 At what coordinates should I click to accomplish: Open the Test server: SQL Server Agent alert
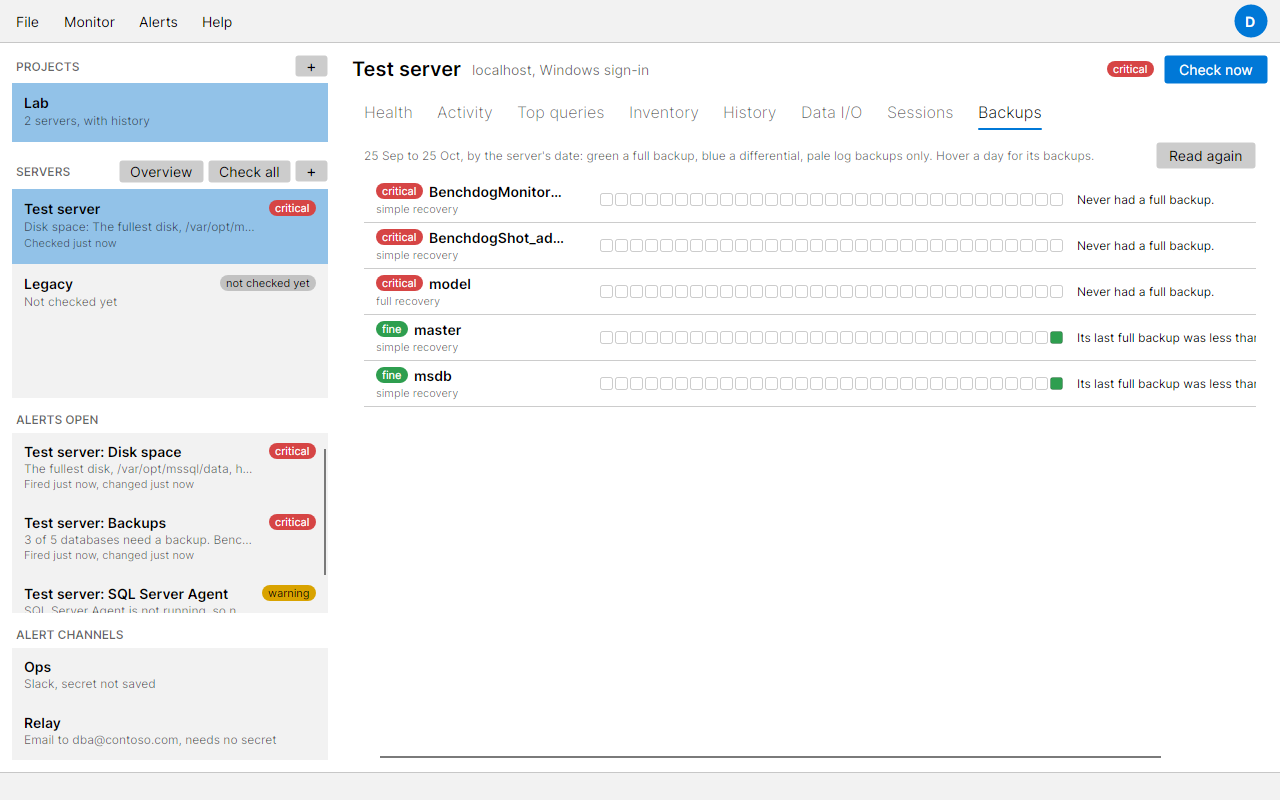pyautogui.click(x=168, y=596)
